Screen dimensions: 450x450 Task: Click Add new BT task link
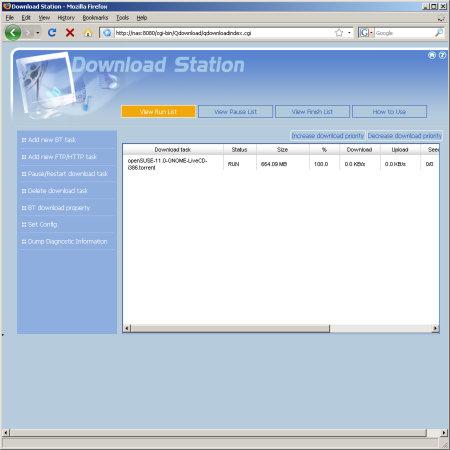pyautogui.click(x=52, y=140)
